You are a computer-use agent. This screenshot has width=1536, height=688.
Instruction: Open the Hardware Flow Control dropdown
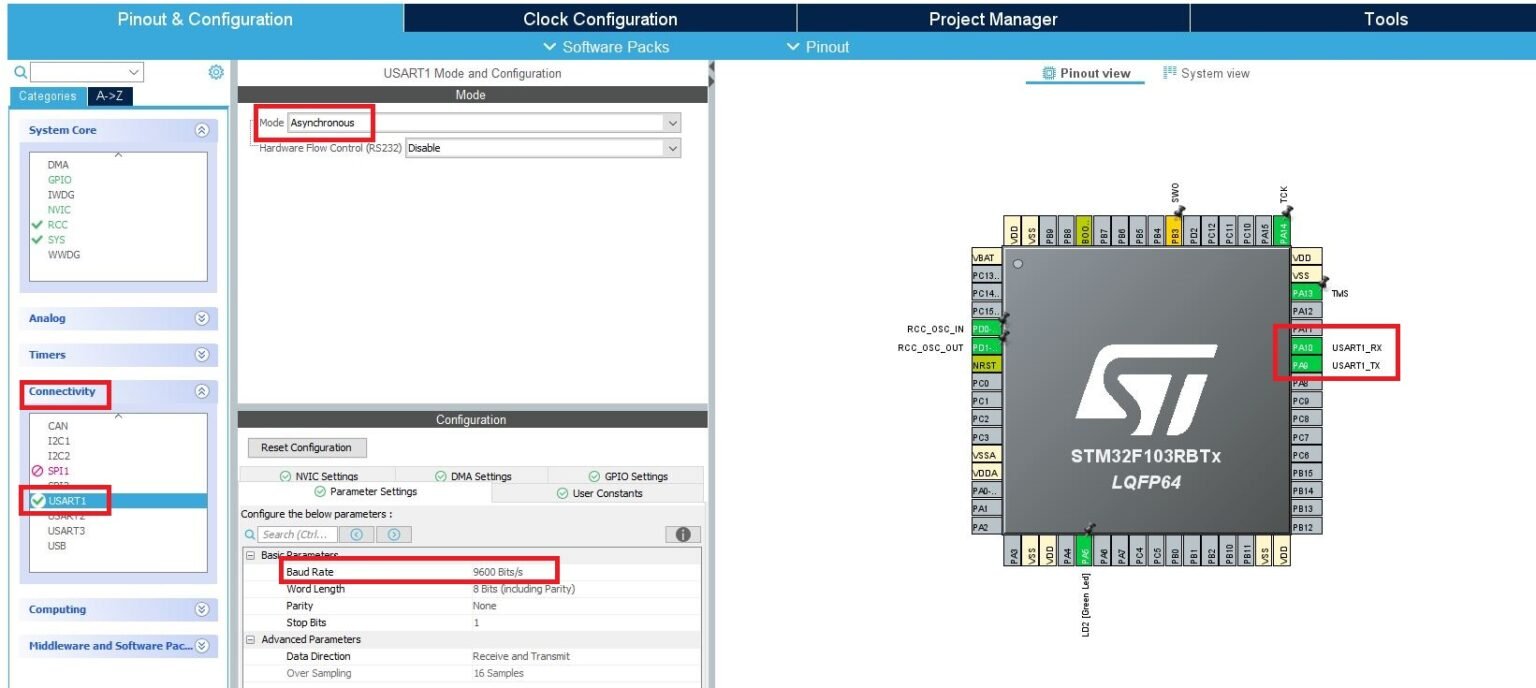[542, 148]
